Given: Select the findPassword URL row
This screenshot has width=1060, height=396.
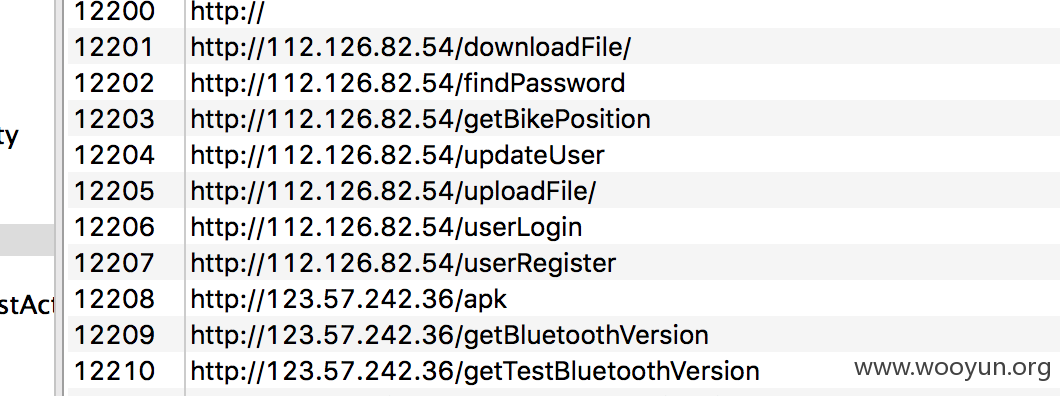Looking at the screenshot, I should (x=564, y=82).
